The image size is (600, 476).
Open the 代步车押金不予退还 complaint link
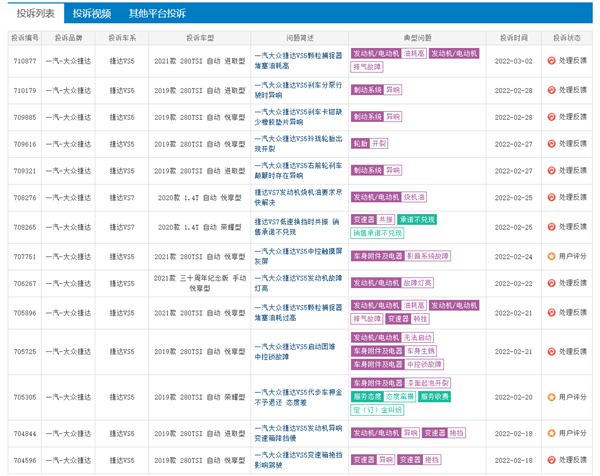pos(298,397)
